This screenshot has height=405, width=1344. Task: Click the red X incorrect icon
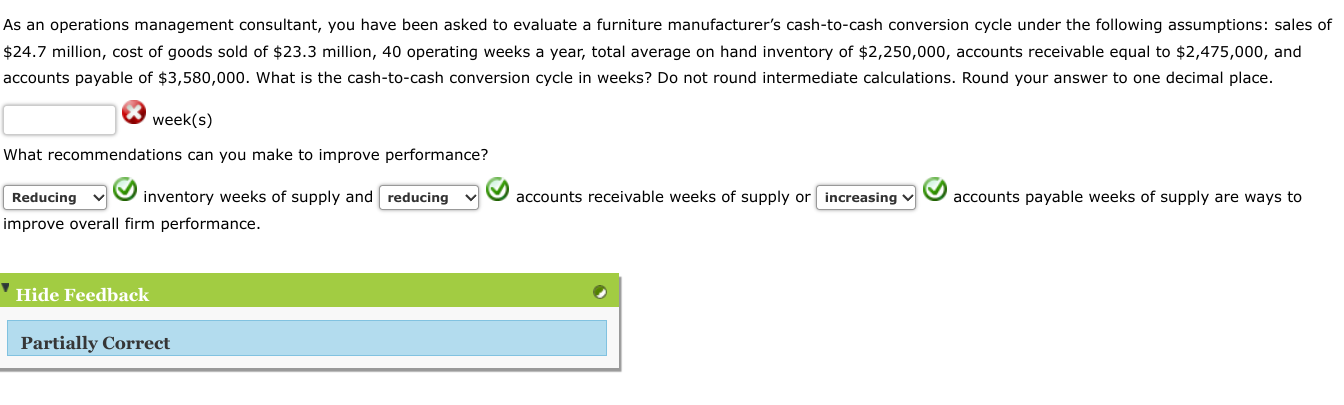134,114
